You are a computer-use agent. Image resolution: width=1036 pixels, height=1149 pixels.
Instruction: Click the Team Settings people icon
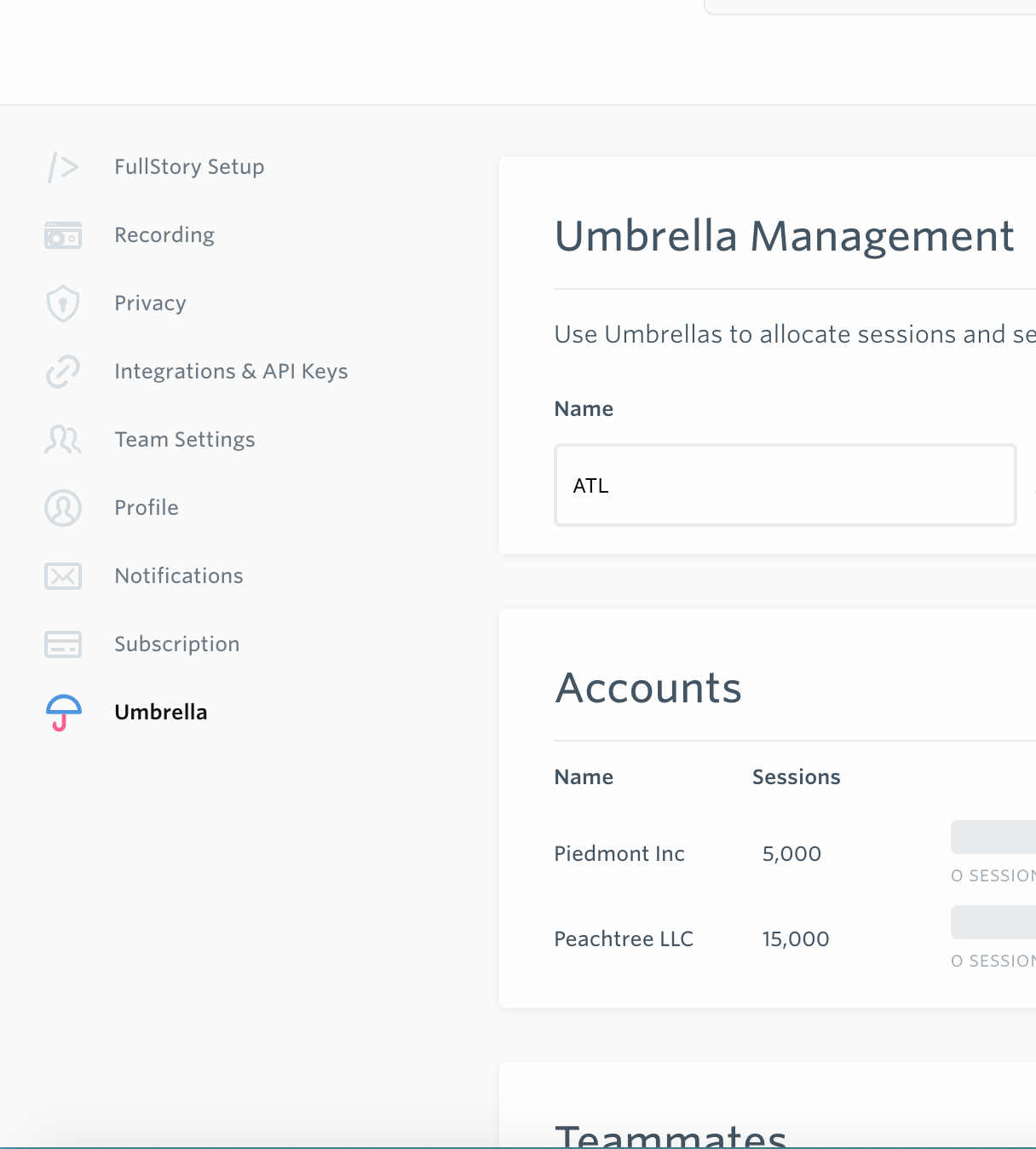point(63,440)
